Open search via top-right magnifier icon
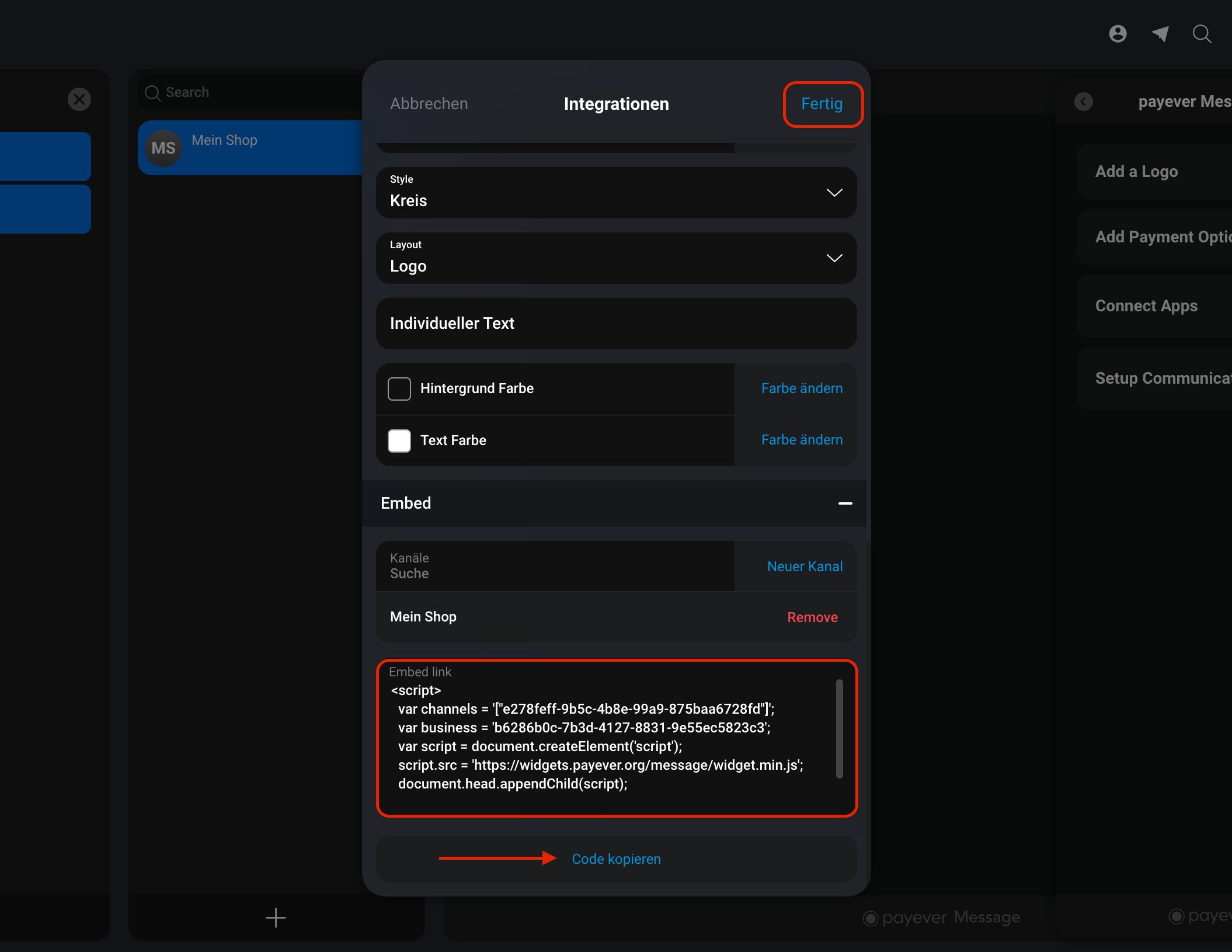Viewport: 1232px width, 952px height. (1202, 34)
